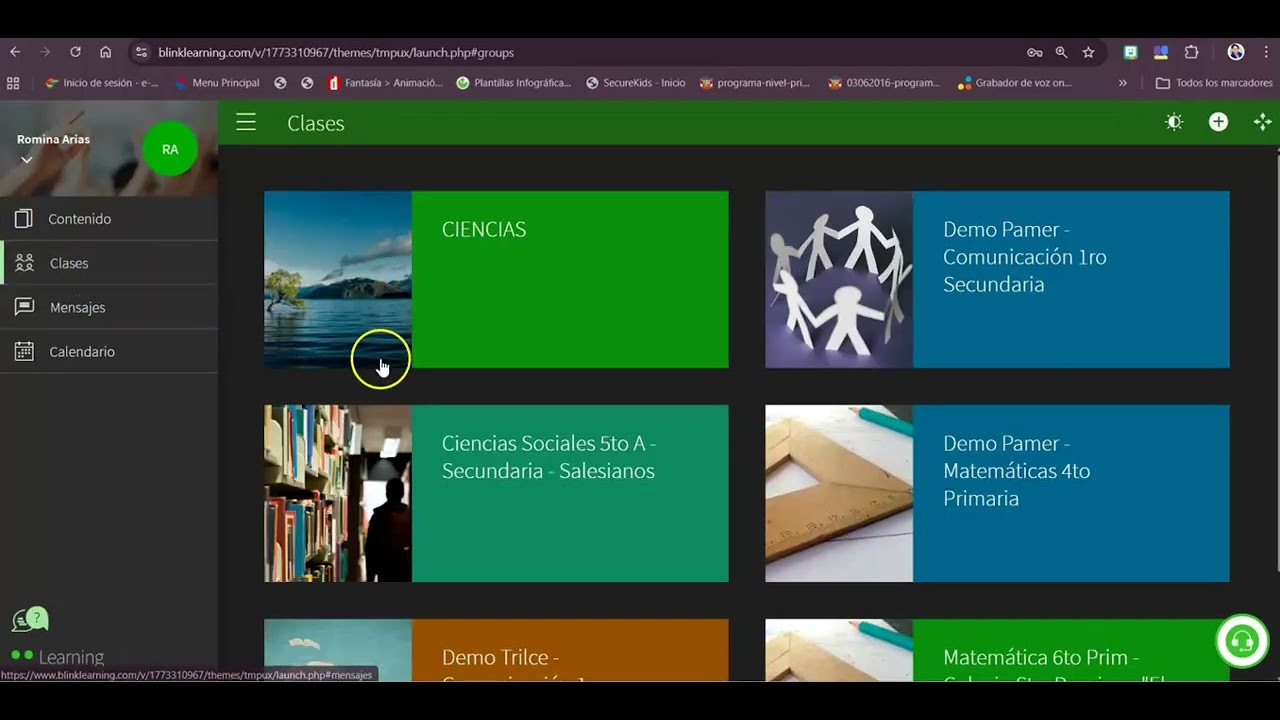Viewport: 1280px width, 720px height.
Task: Reload the page with refresh icon
Action: tap(75, 52)
